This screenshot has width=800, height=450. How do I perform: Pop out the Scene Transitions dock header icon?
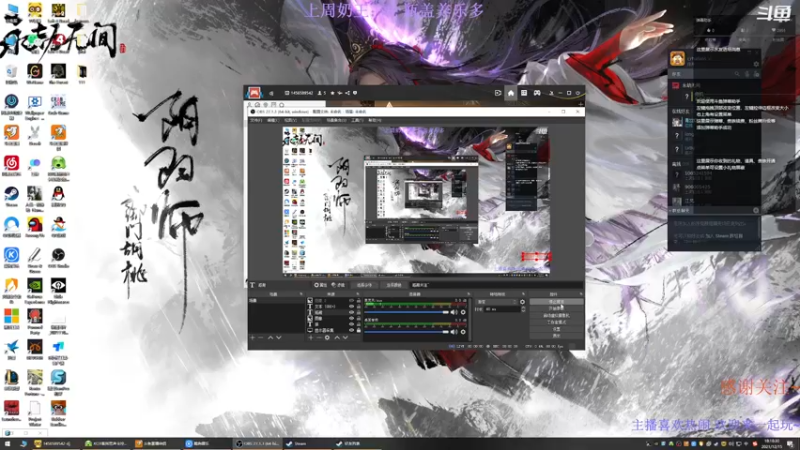tap(523, 294)
